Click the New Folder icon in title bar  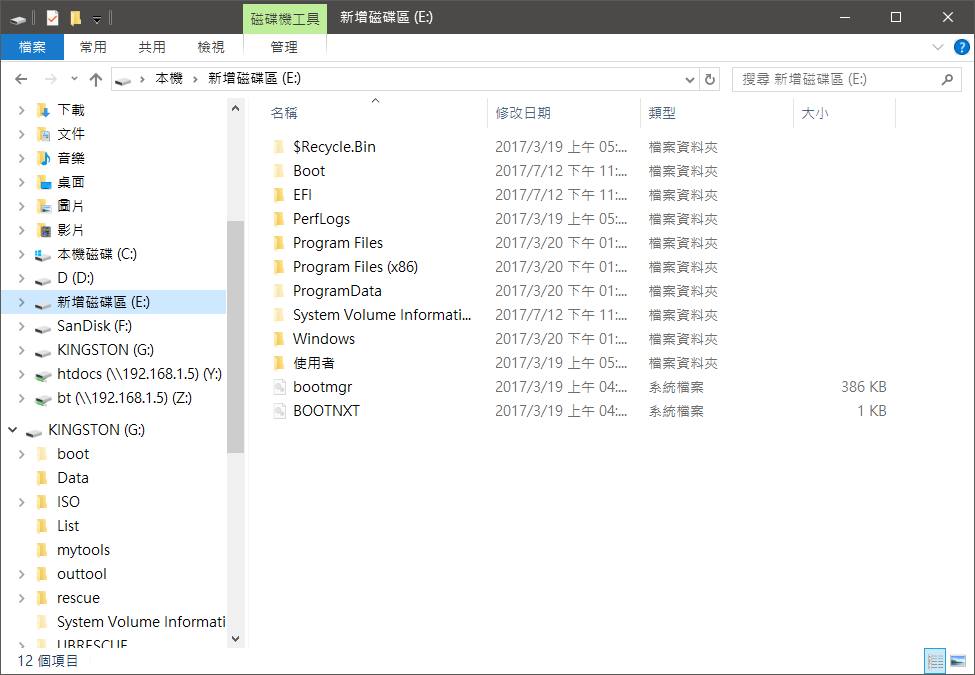[x=76, y=17]
